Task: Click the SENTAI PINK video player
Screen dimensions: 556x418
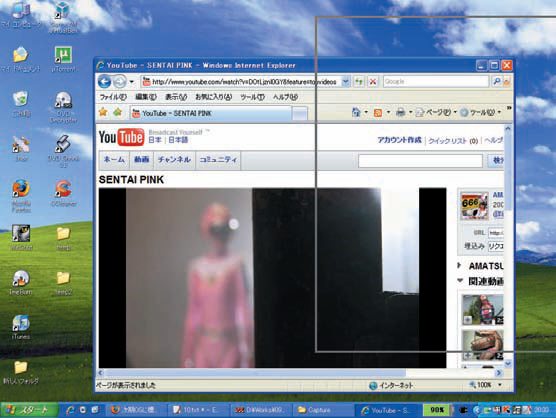Action: click(x=272, y=278)
